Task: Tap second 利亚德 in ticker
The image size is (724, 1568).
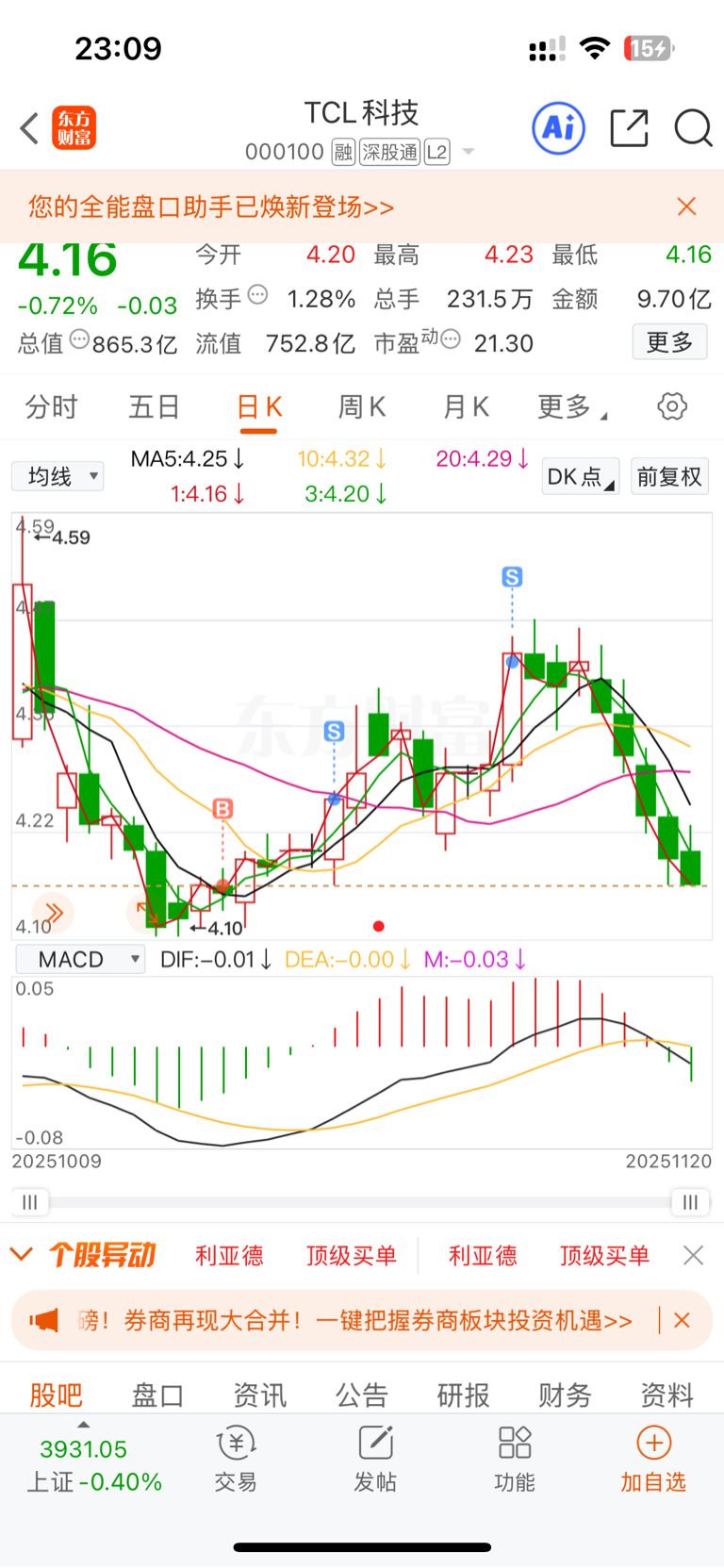Action: click(483, 1255)
